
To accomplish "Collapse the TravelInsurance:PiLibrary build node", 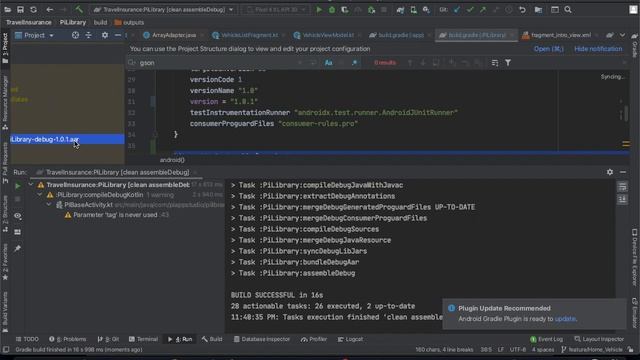I will pos(31,185).
